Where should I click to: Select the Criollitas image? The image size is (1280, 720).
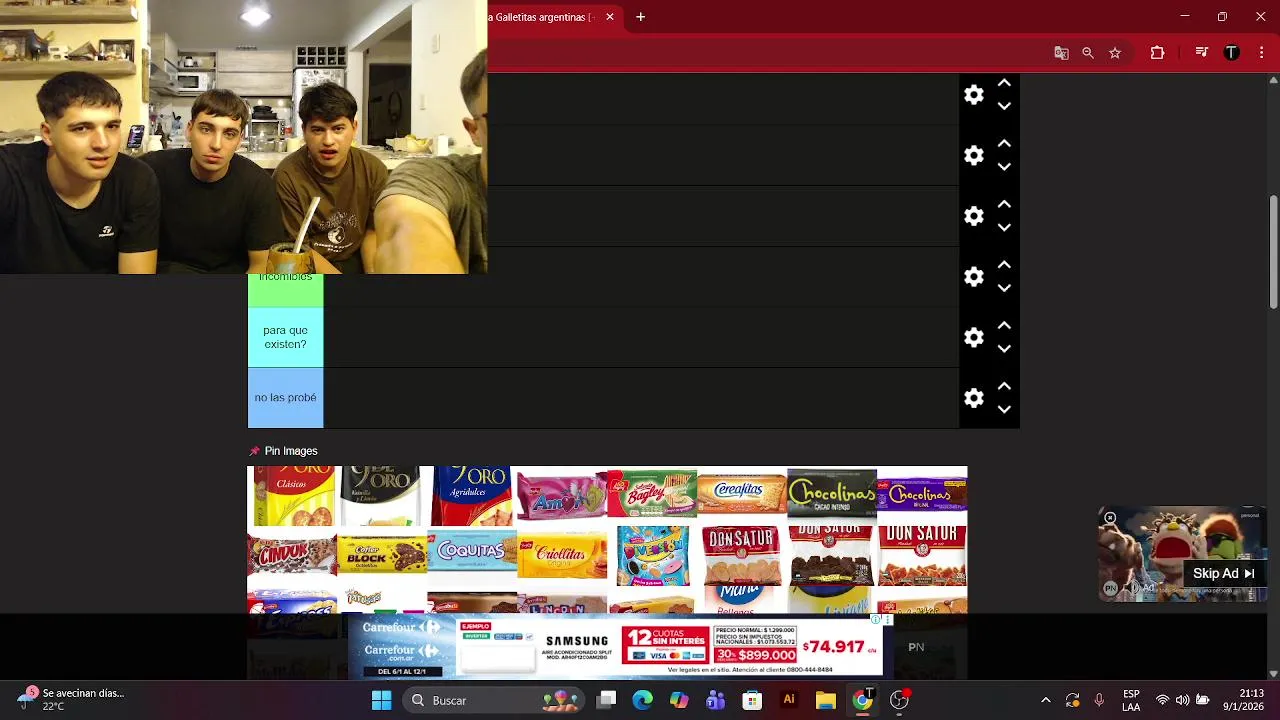[562, 556]
